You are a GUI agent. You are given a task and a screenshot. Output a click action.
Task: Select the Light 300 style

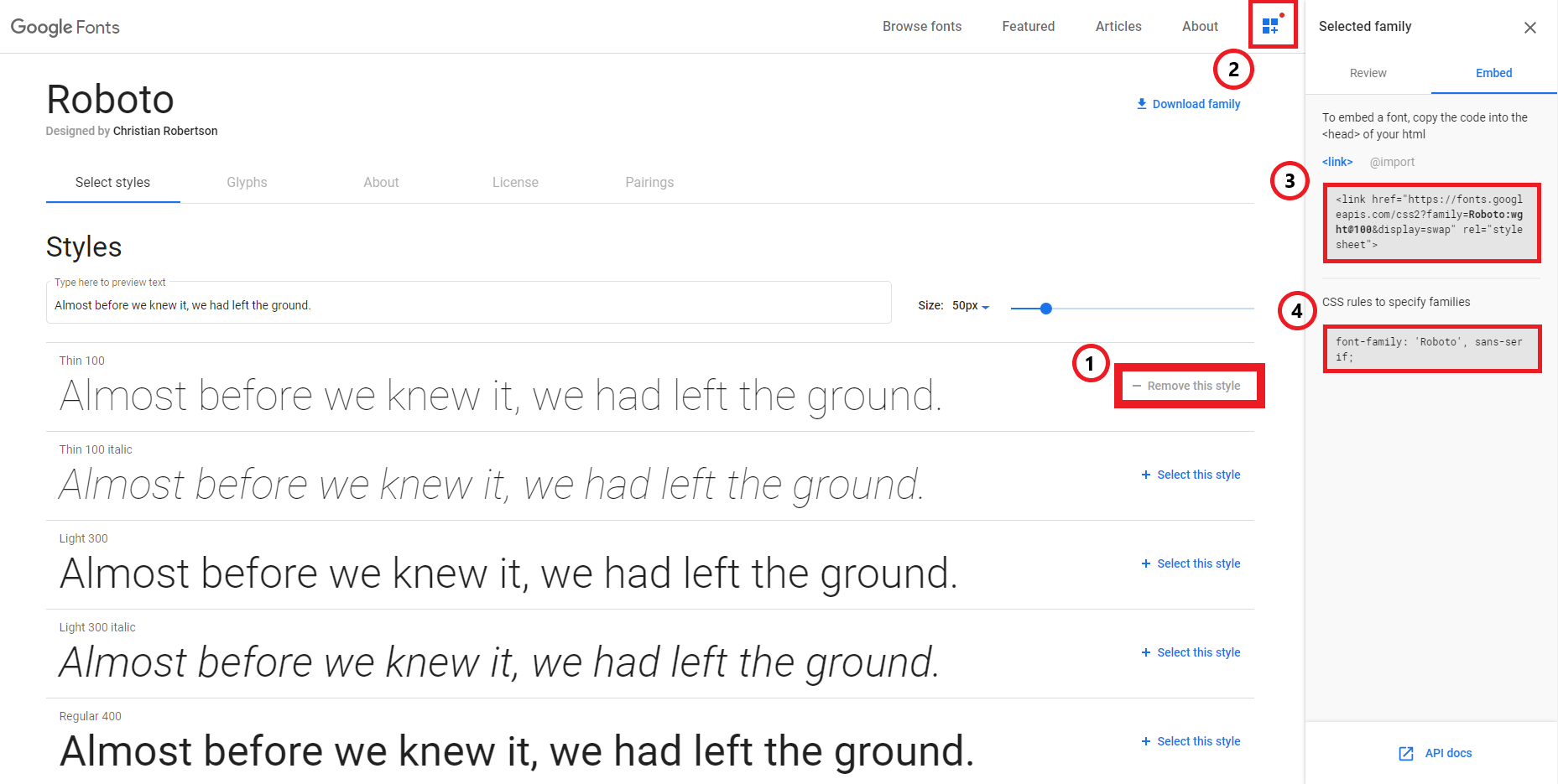(x=1191, y=563)
